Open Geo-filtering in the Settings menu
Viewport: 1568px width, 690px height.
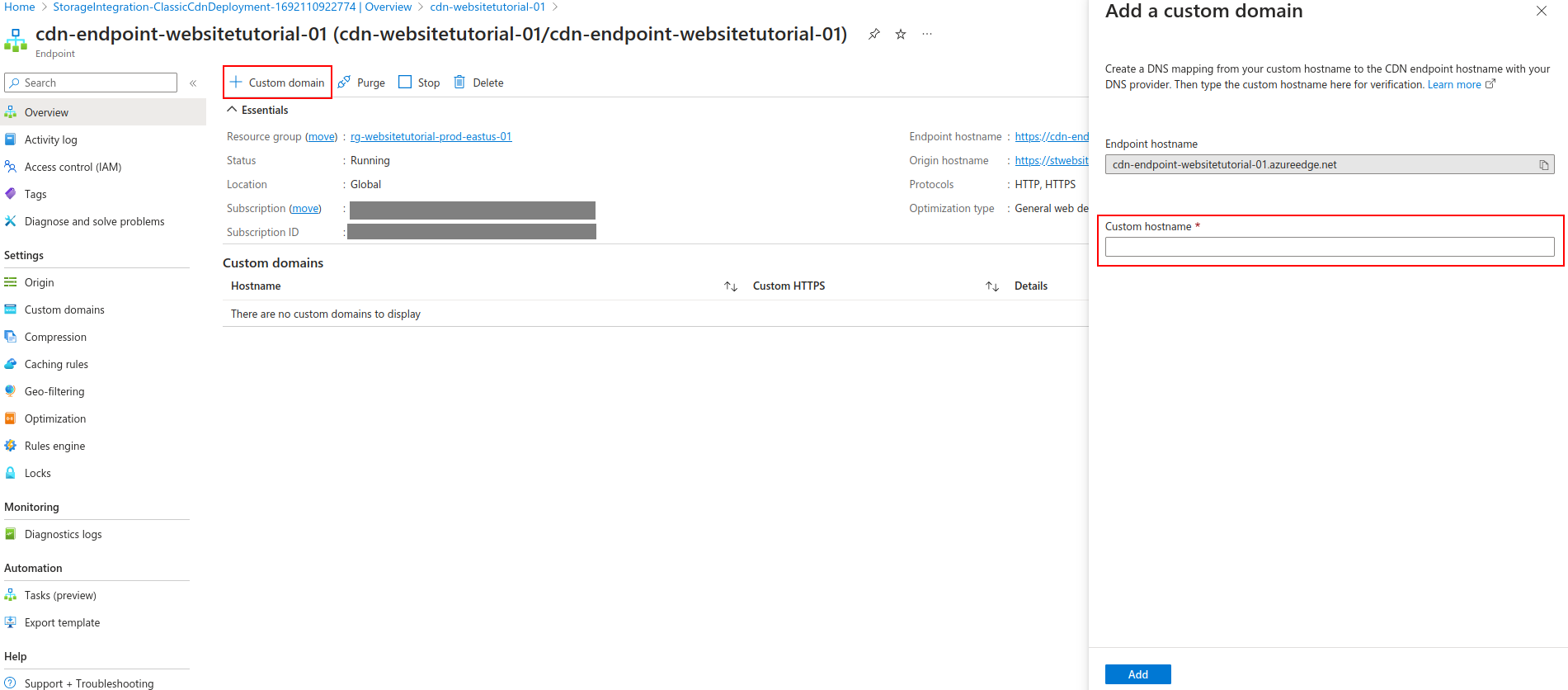click(x=54, y=391)
